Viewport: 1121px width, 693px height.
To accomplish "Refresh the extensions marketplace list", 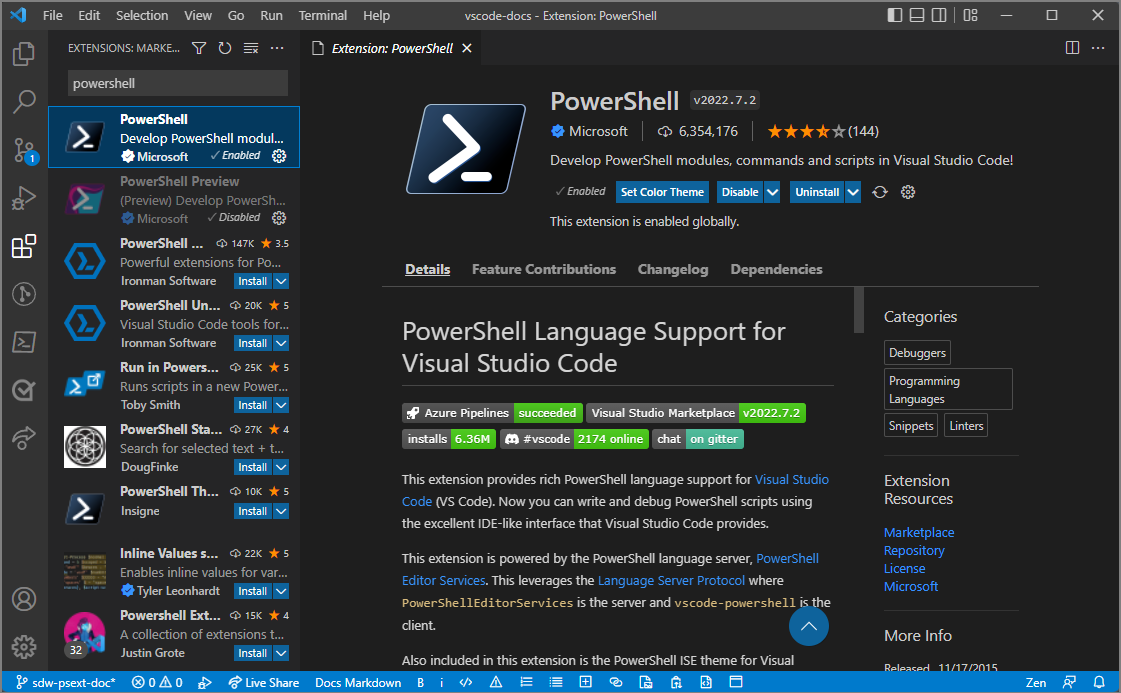I will [x=223, y=47].
